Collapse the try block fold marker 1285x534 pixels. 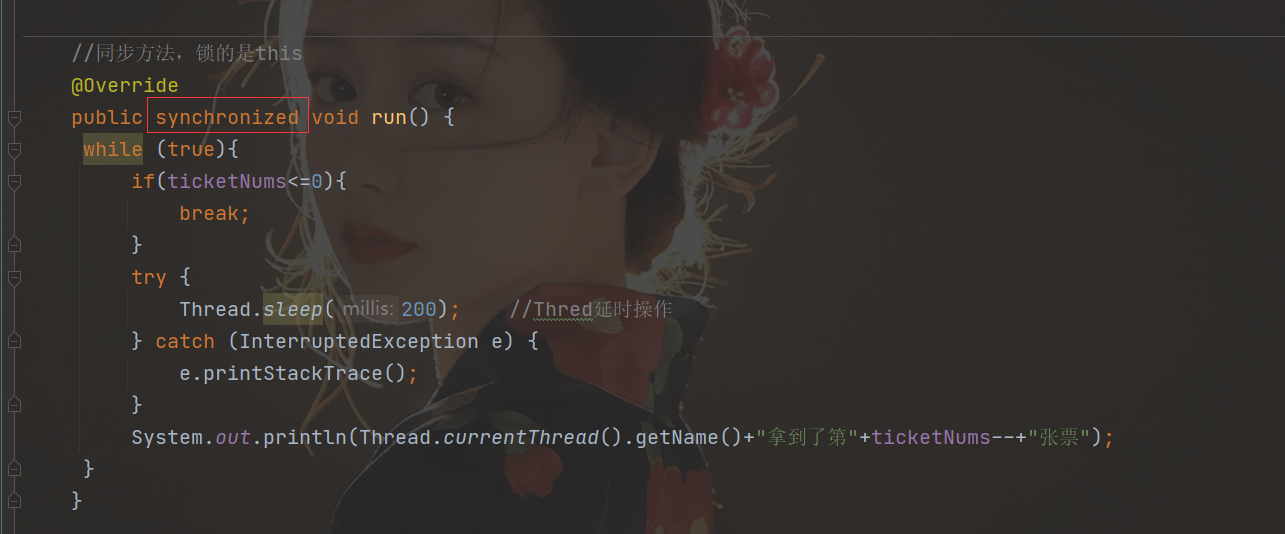pyautogui.click(x=14, y=277)
